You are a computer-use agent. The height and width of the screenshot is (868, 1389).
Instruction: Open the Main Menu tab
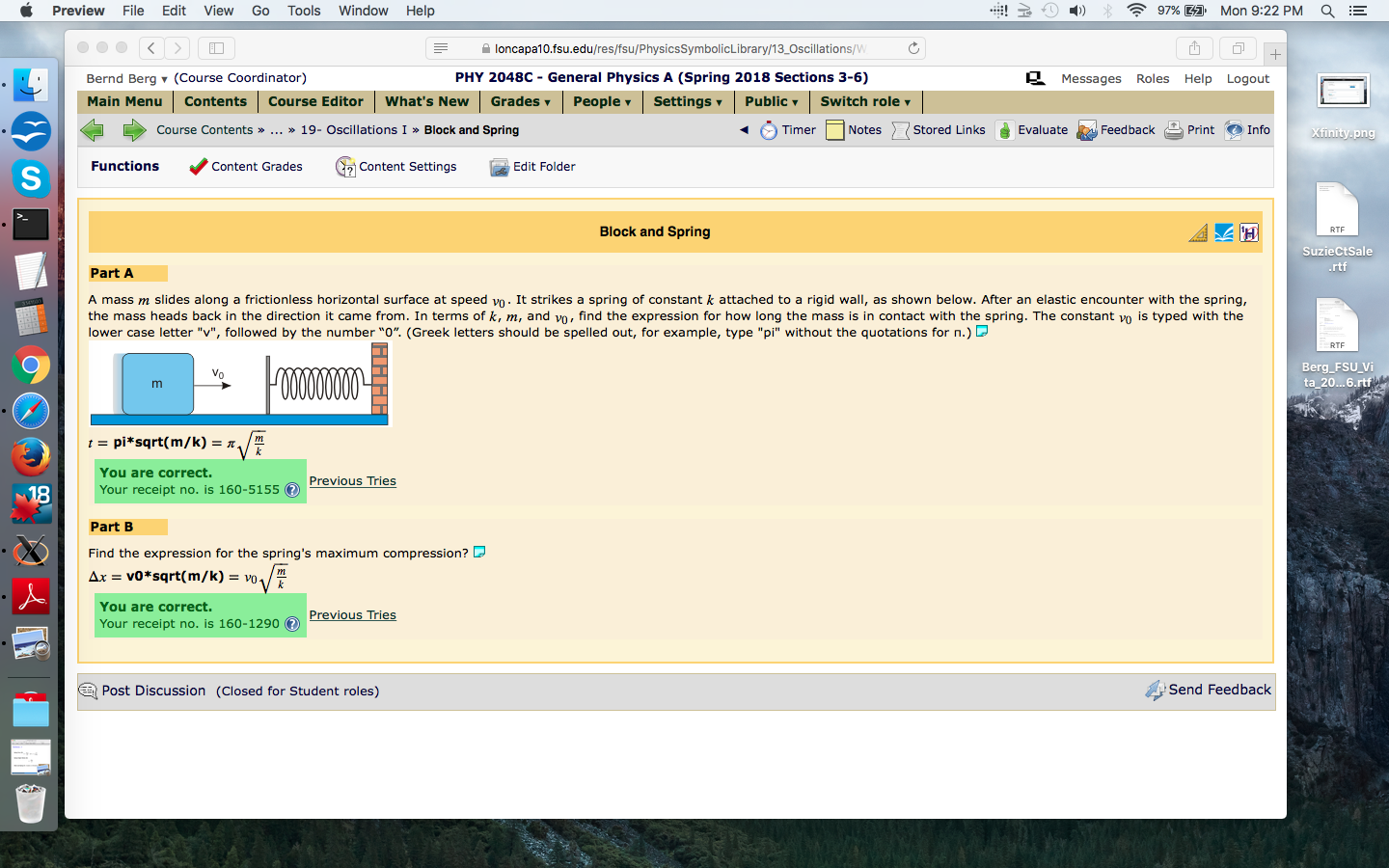pos(124,101)
